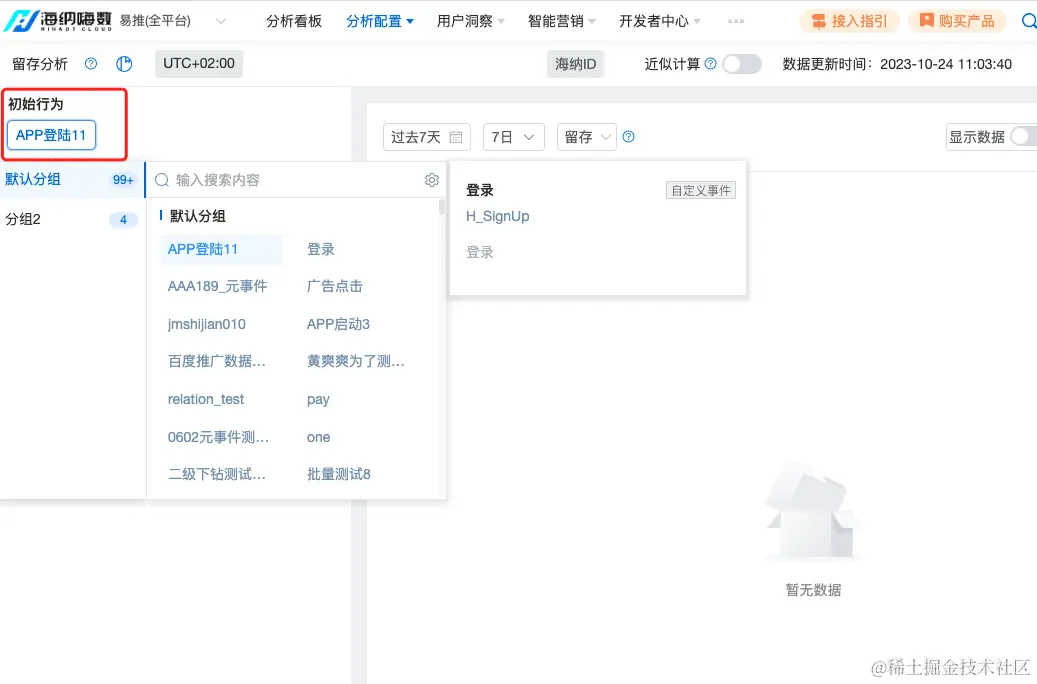This screenshot has width=1037, height=684.
Task: Open the retention analysis help icon
Action: coord(91,64)
